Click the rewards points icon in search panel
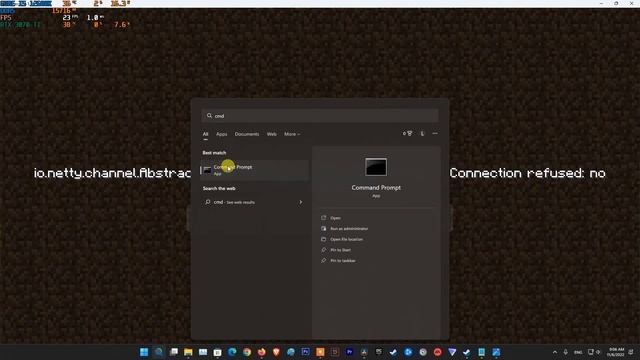This screenshot has height=360, width=640. pyautogui.click(x=407, y=133)
